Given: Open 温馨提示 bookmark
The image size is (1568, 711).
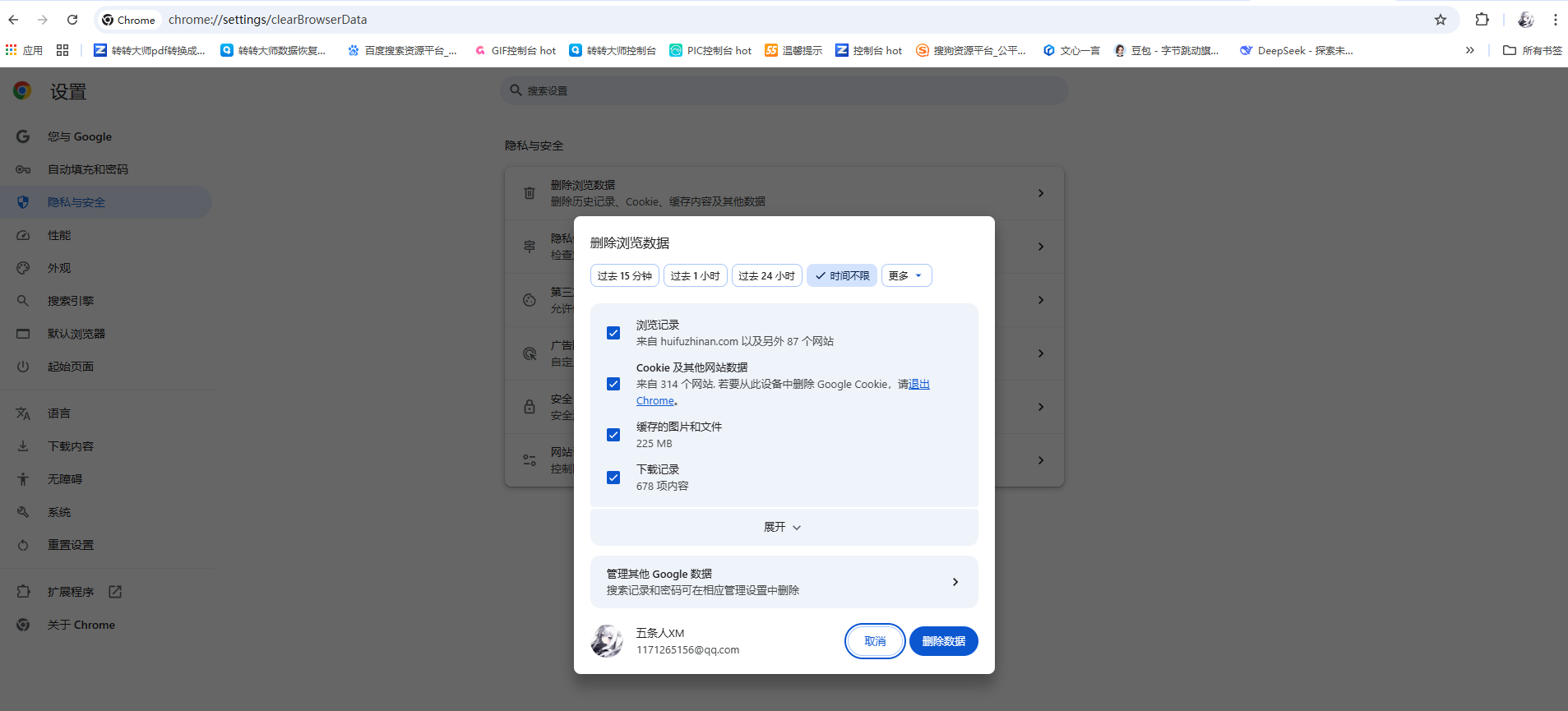Looking at the screenshot, I should point(793,50).
